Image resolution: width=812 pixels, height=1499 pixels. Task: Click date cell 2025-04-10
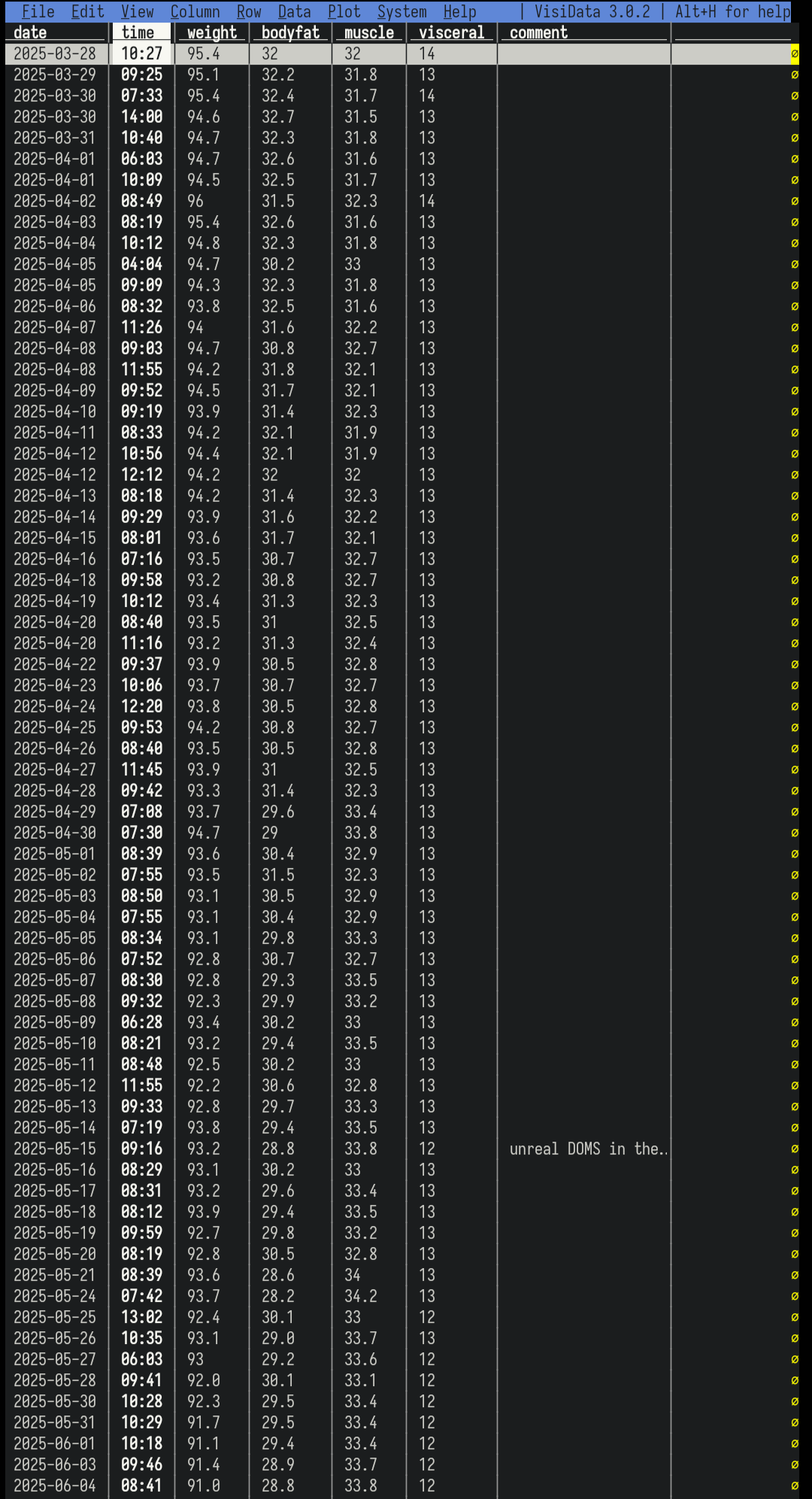[55, 411]
